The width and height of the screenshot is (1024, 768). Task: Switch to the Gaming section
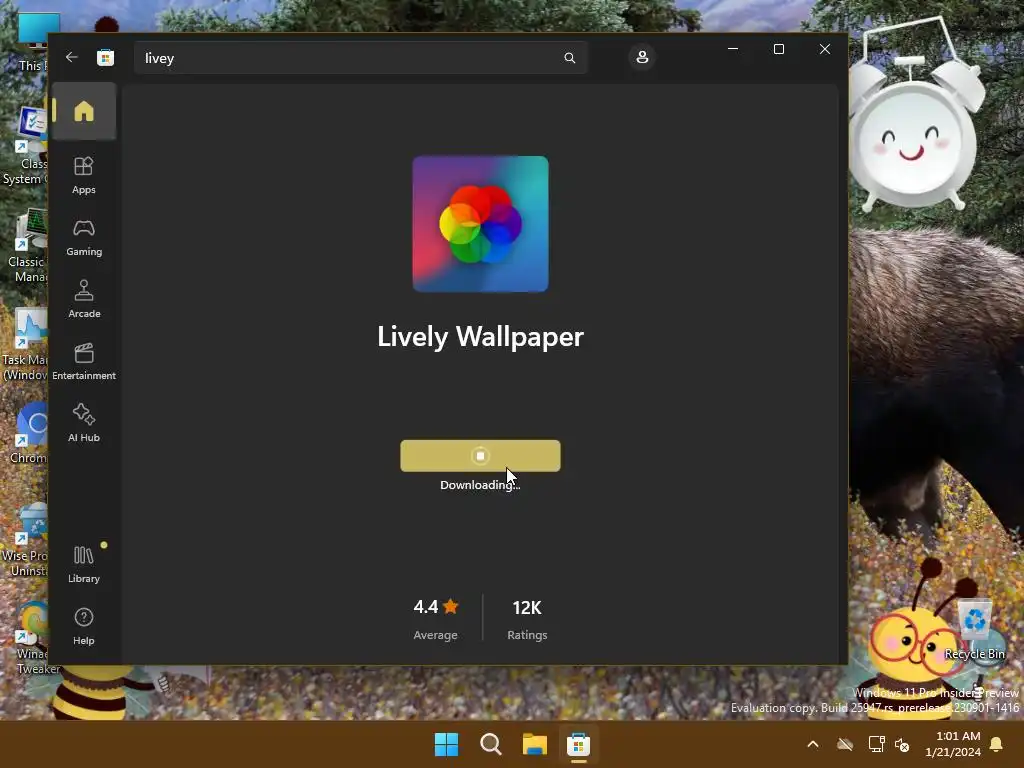(x=84, y=238)
